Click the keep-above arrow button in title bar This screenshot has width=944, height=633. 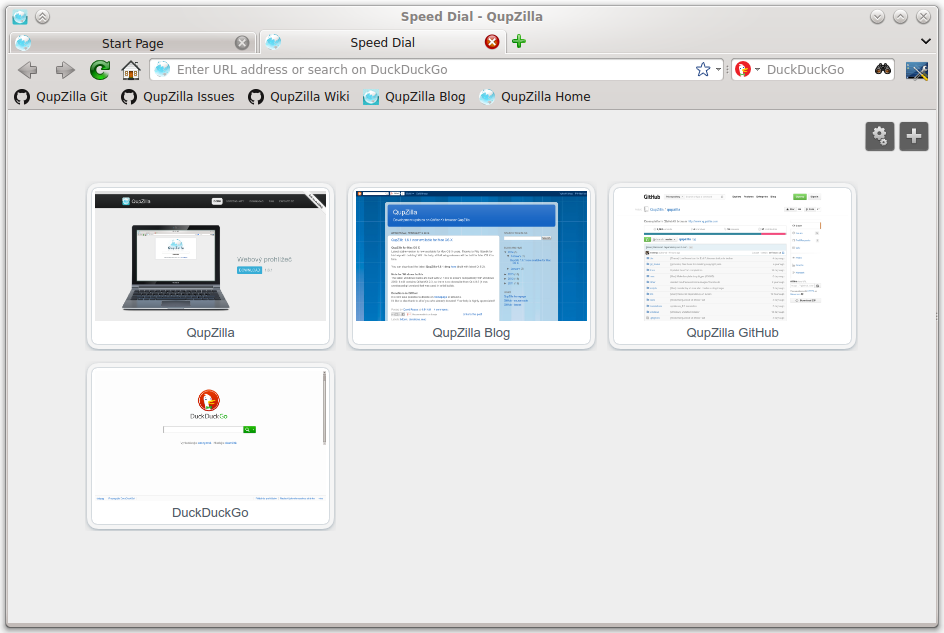click(x=42, y=17)
